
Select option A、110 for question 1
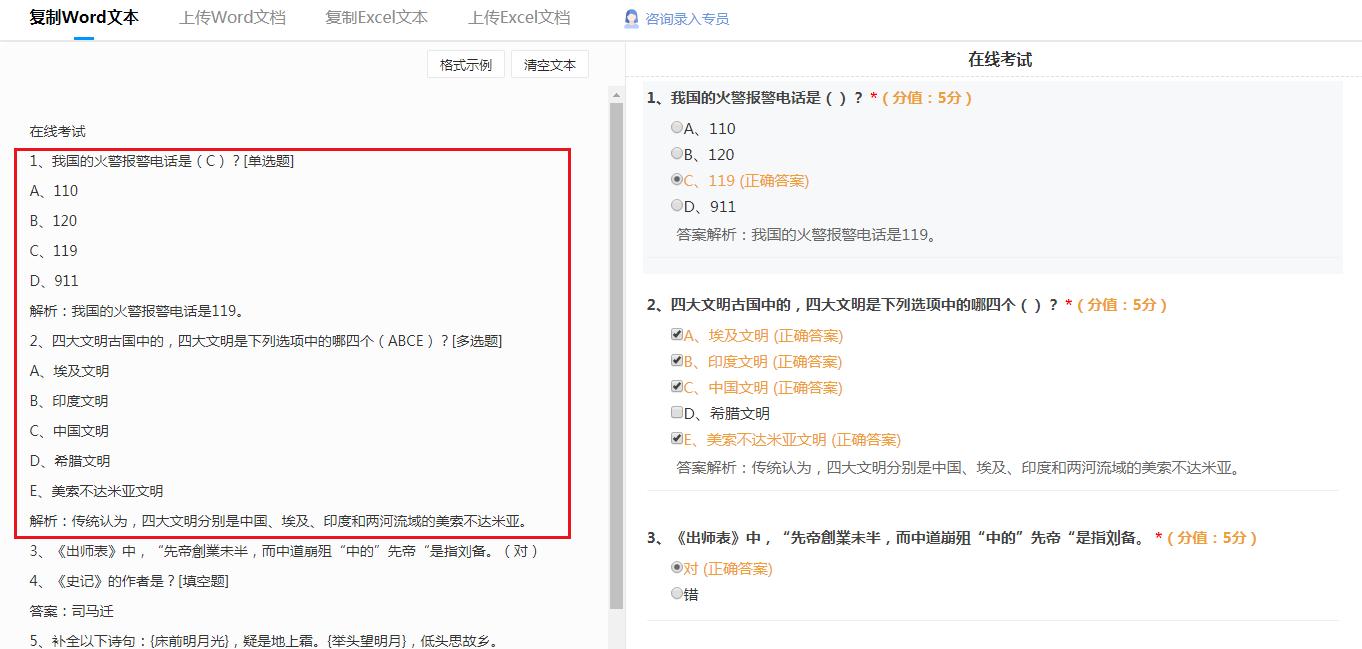click(677, 128)
